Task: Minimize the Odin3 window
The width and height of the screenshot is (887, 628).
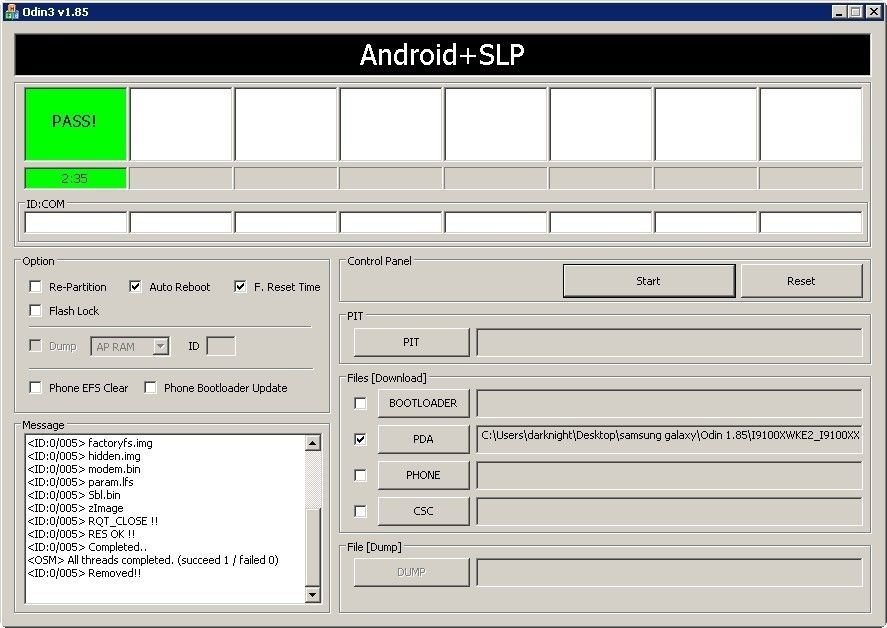Action: [x=839, y=11]
